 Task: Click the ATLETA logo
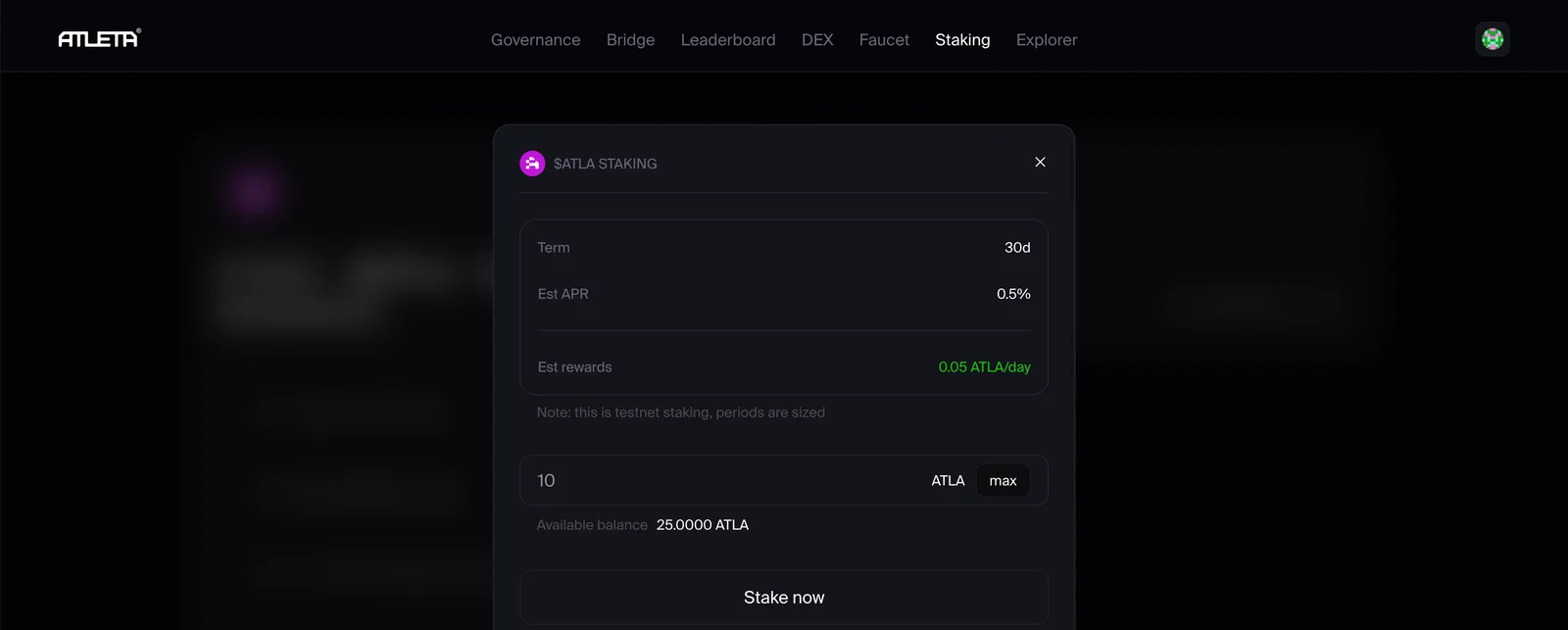(x=99, y=38)
